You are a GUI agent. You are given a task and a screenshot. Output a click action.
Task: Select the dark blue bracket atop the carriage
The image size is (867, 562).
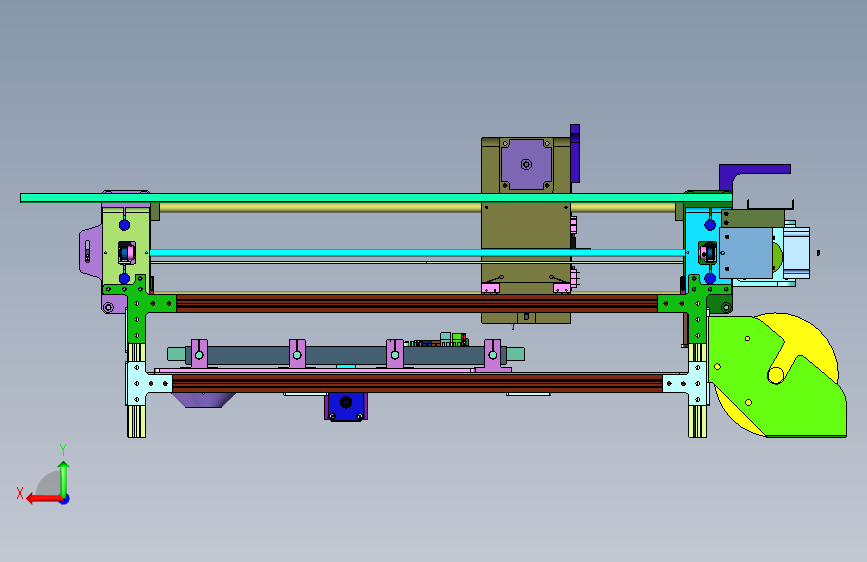(575, 153)
